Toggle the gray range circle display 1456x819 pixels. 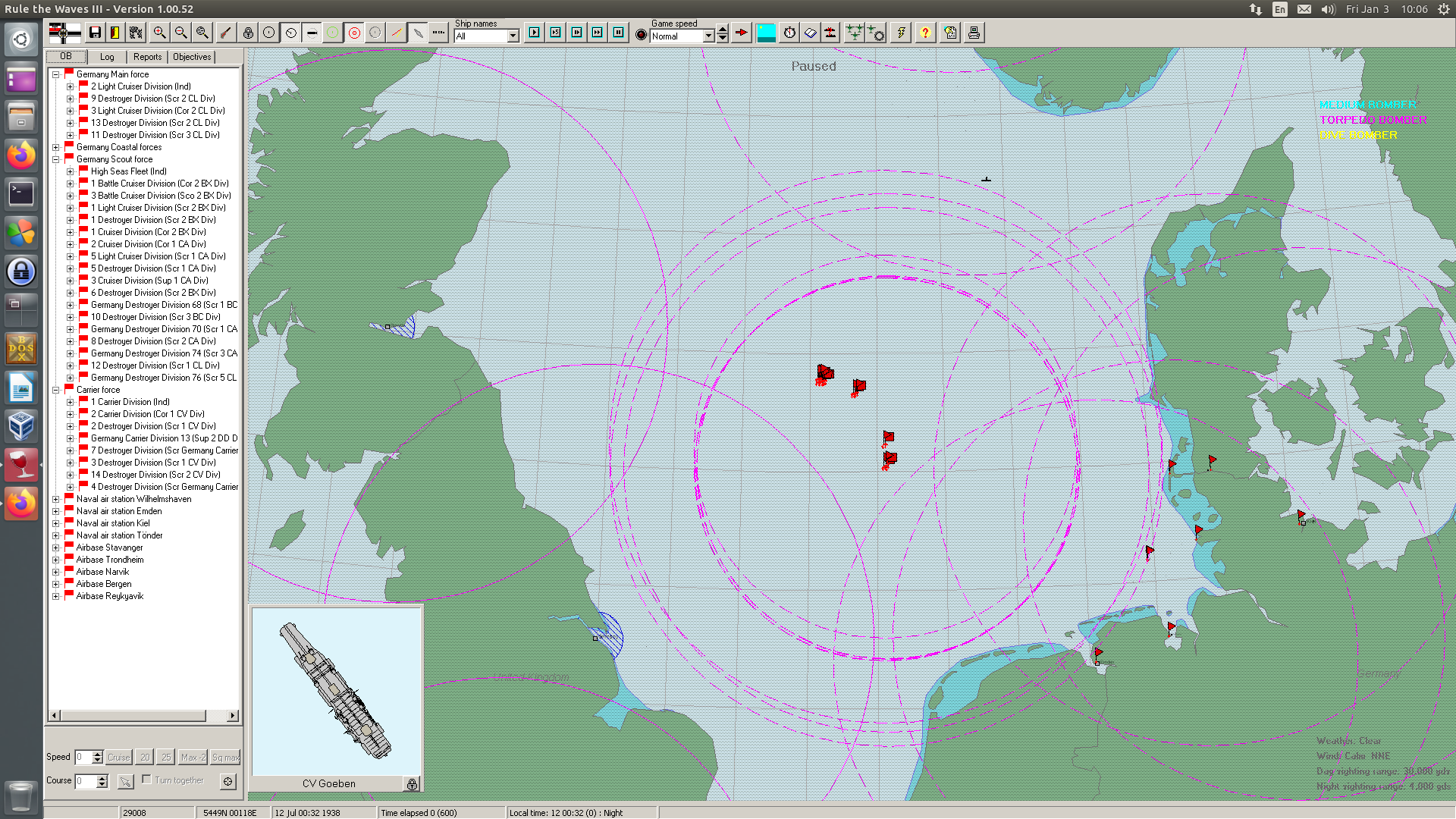[375, 33]
